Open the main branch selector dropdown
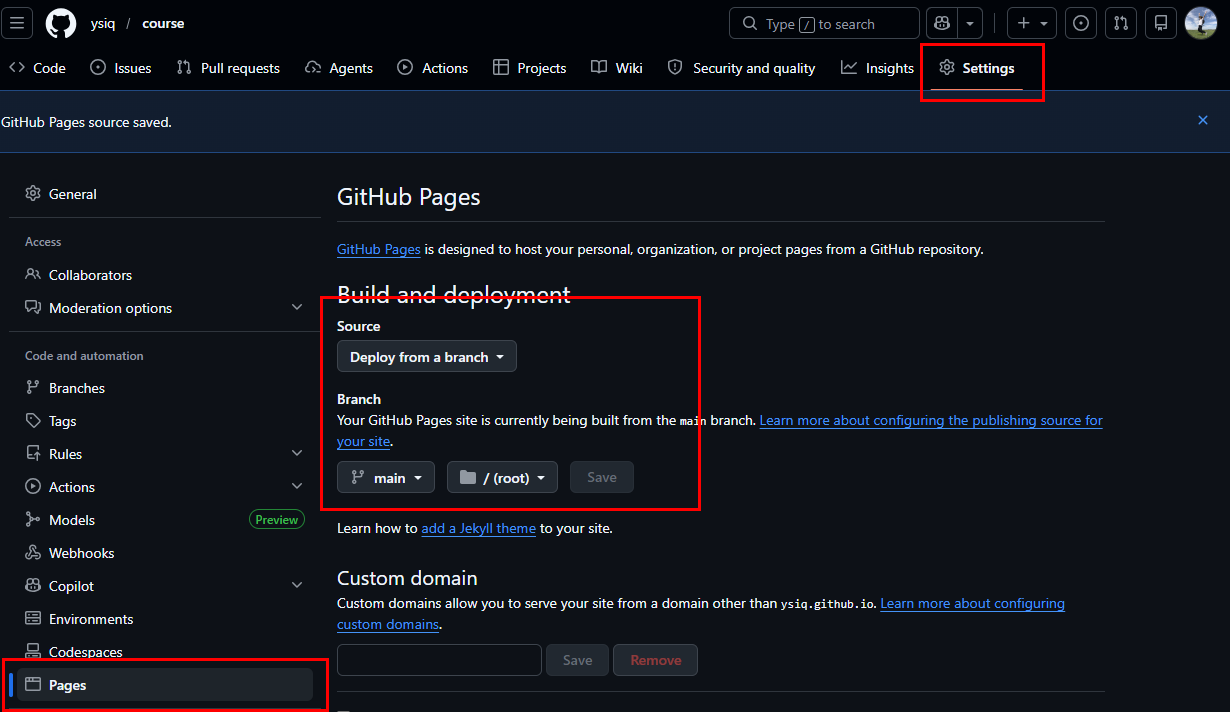The image size is (1230, 712). [386, 478]
